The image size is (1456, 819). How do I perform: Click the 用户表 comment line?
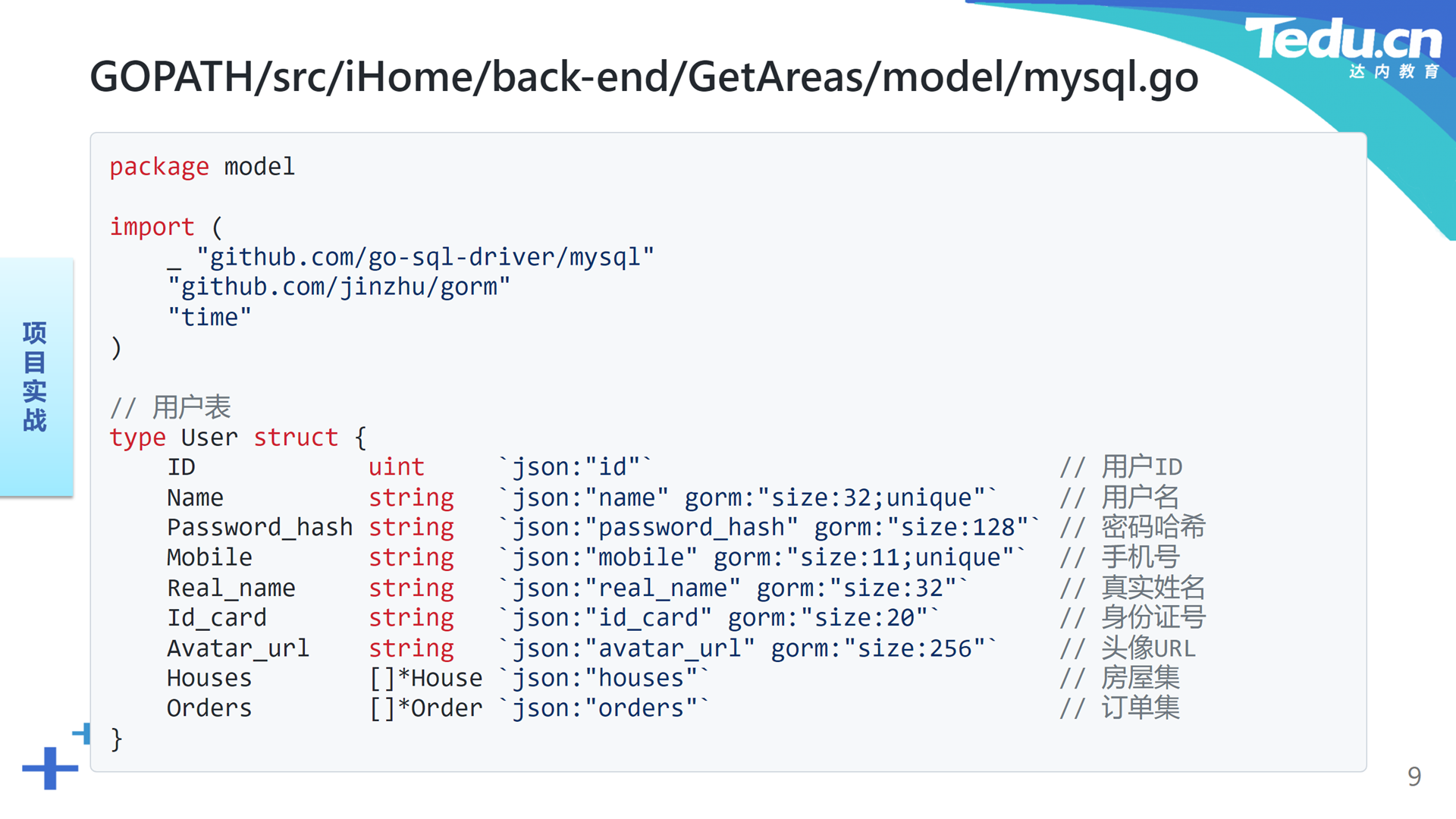coord(170,408)
